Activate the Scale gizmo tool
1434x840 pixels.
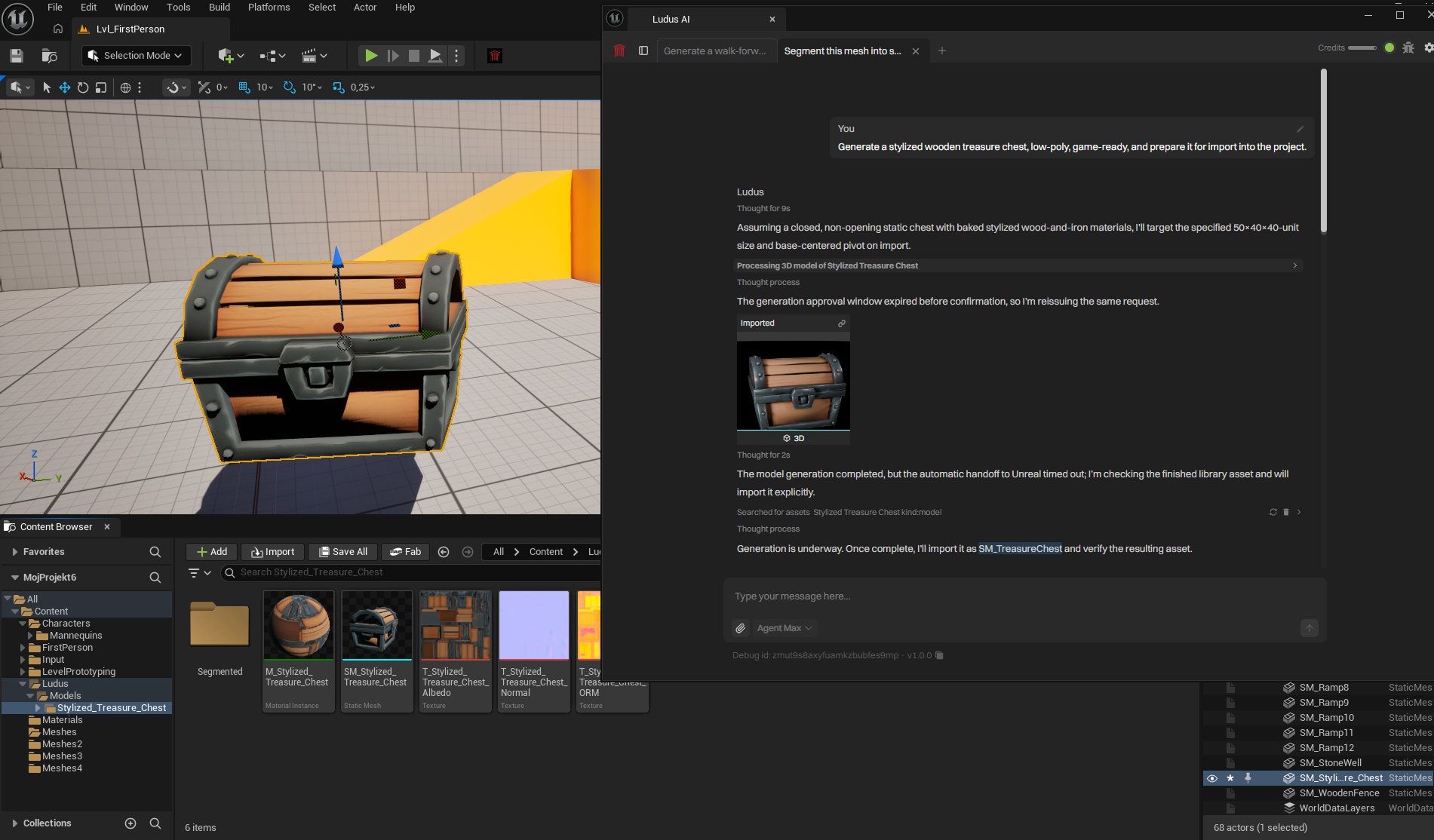(101, 87)
